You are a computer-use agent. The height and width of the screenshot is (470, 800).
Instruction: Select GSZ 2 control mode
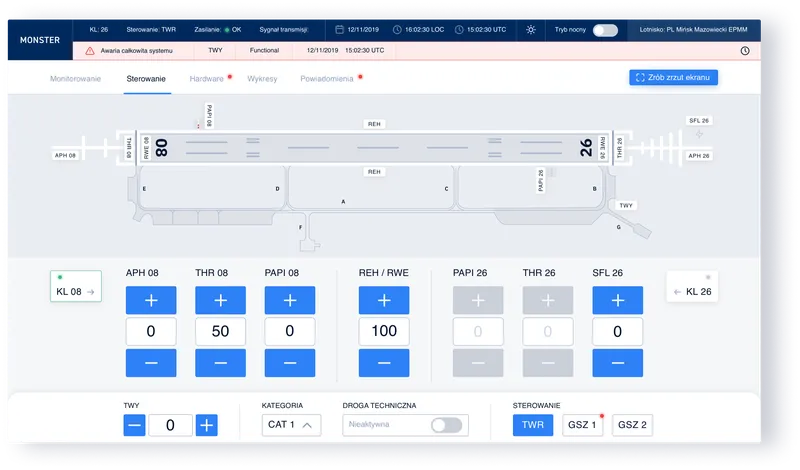point(632,425)
